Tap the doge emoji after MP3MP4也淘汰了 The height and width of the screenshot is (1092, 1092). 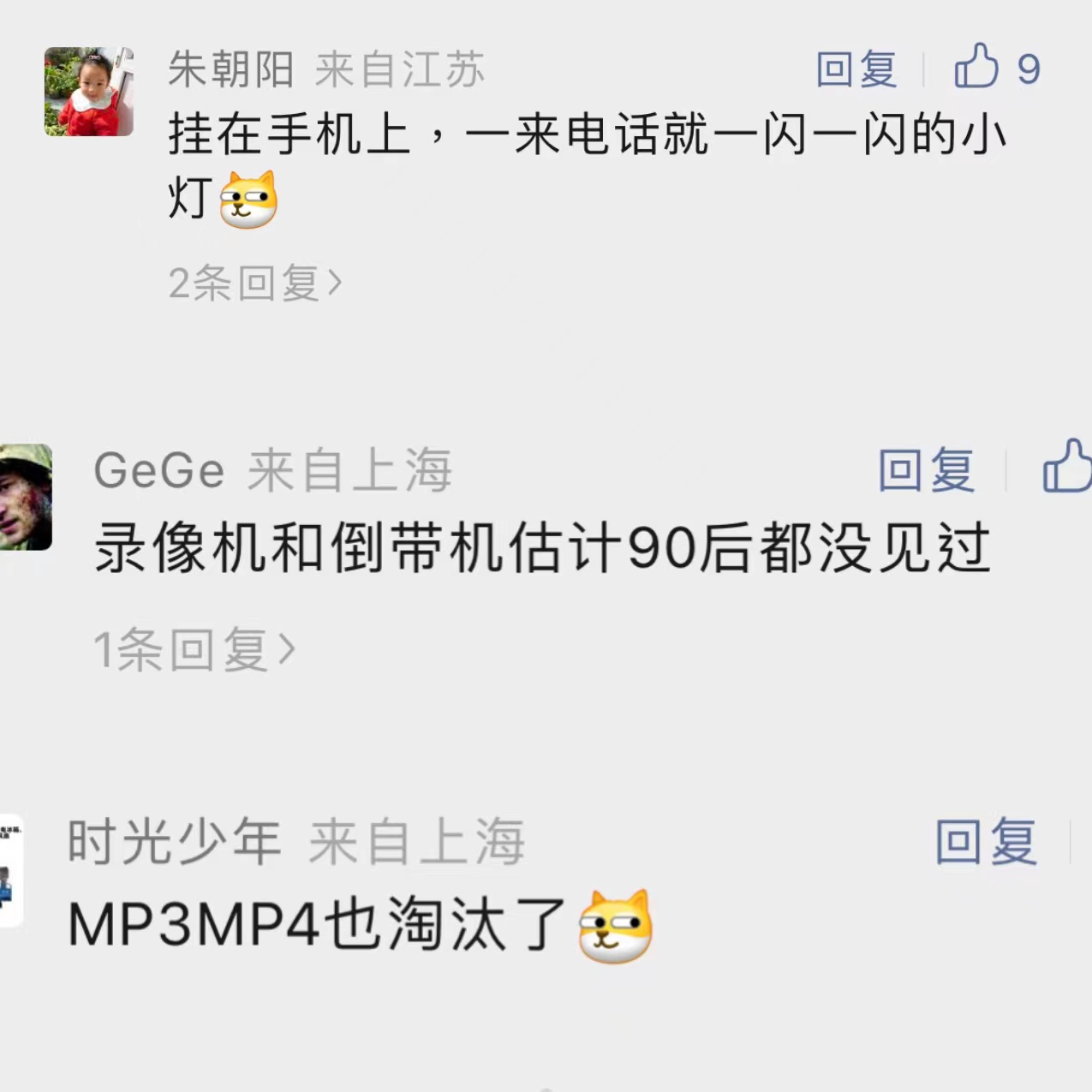click(615, 927)
